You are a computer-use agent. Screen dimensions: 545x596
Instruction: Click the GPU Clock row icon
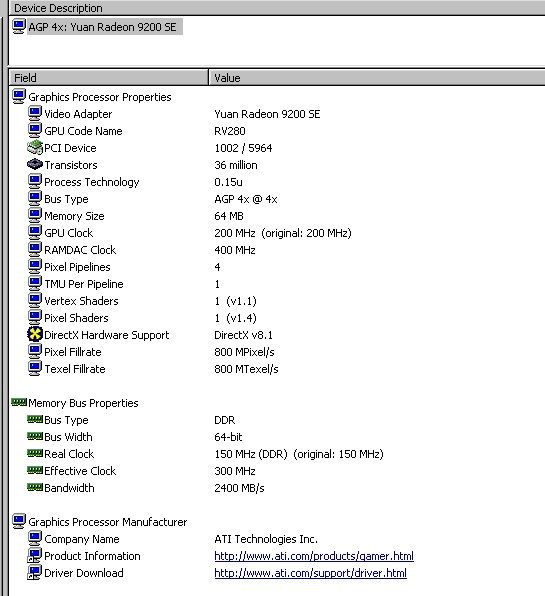(x=35, y=233)
